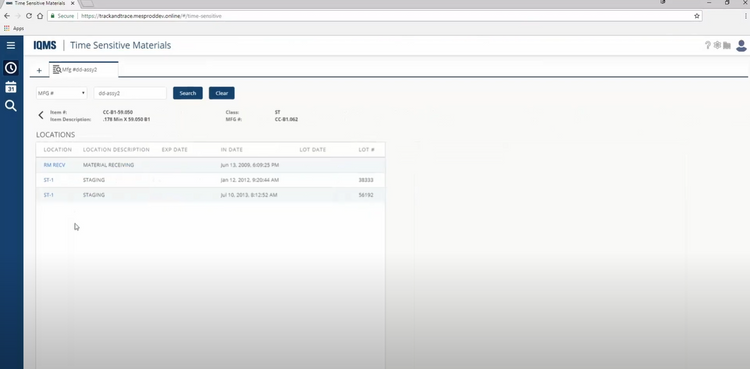Select the Jun 13, 2009 in-date cell
This screenshot has height=369, width=750.
tap(250, 165)
